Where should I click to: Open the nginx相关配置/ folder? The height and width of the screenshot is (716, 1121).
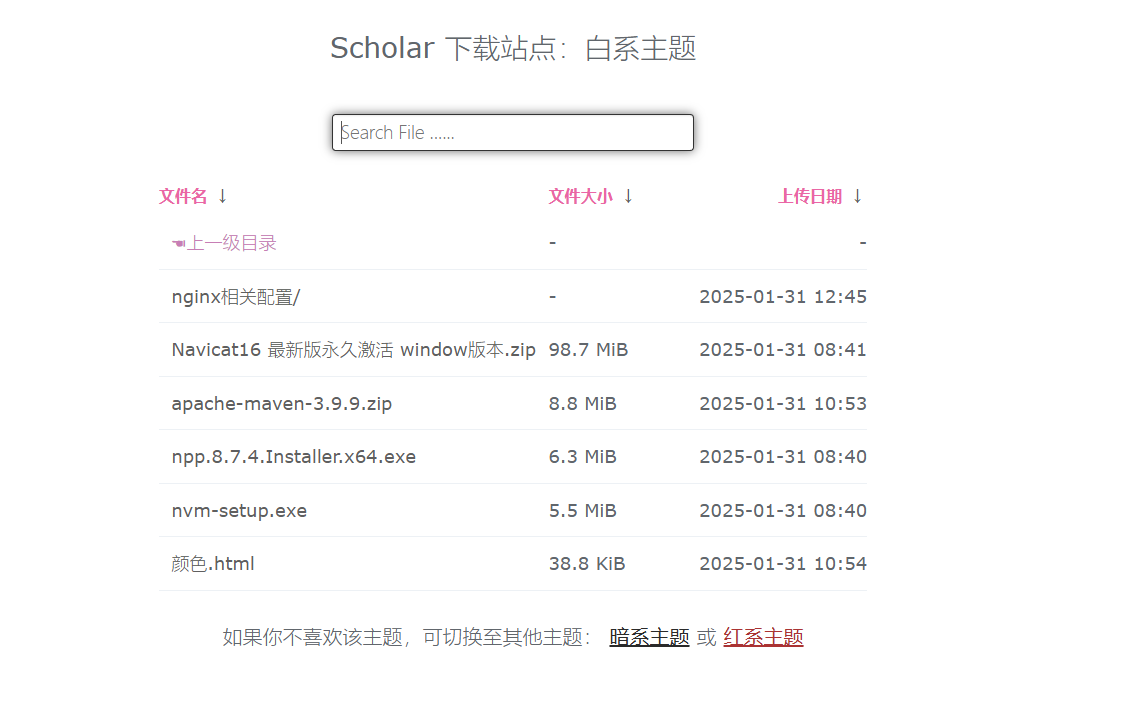(x=236, y=297)
